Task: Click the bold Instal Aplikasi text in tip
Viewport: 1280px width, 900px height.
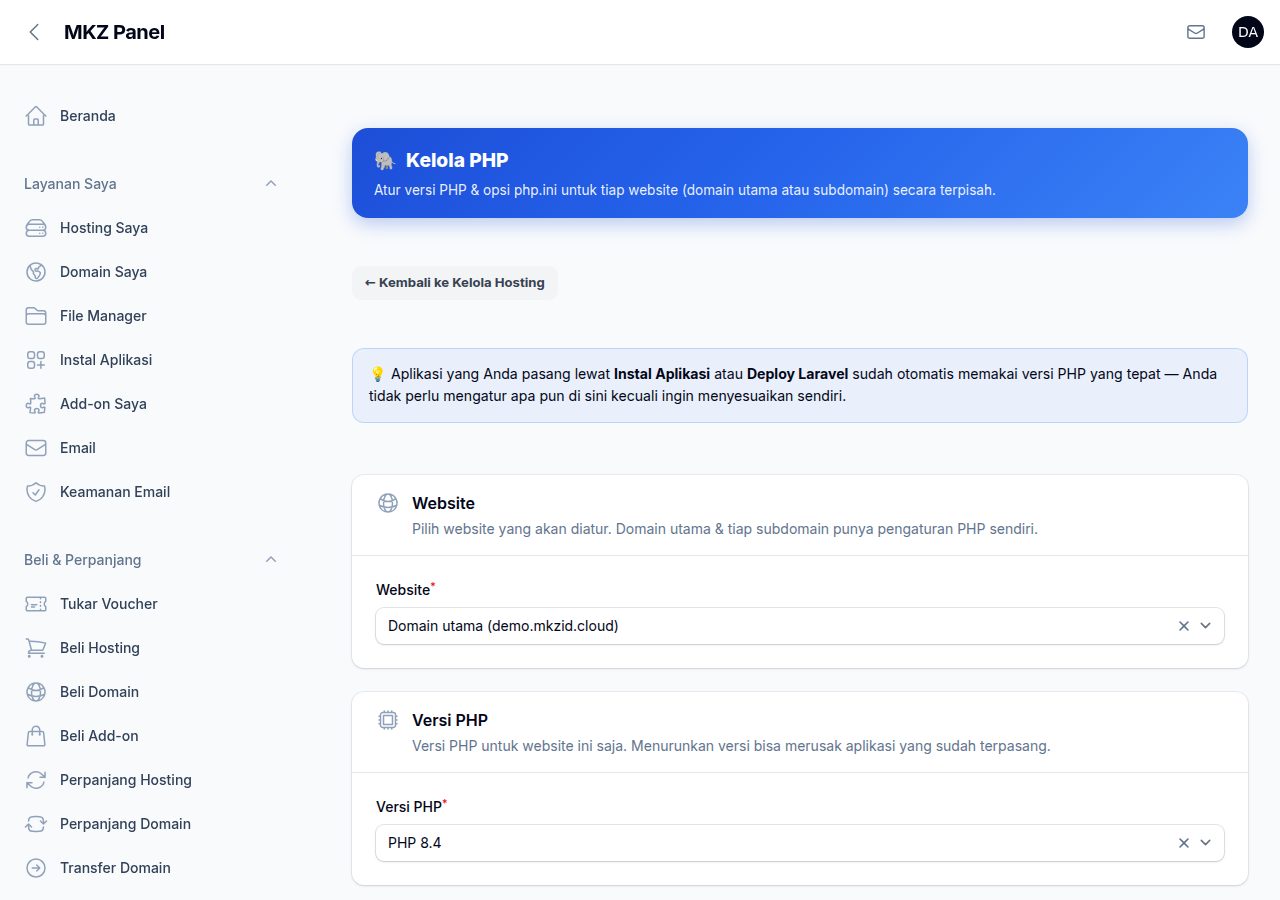Action: pyautogui.click(x=662, y=374)
